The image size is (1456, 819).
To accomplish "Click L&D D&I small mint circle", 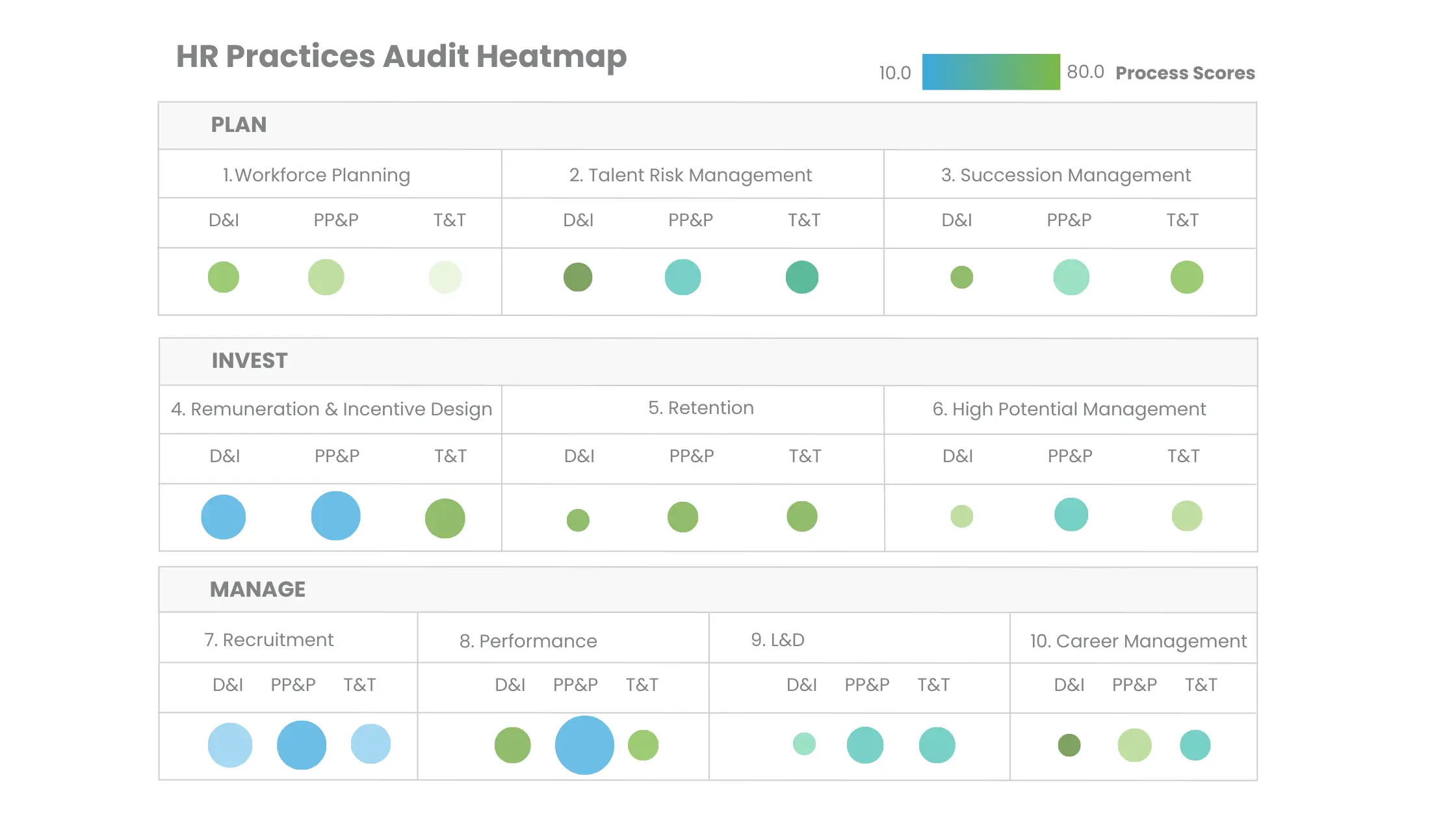I will coord(804,744).
